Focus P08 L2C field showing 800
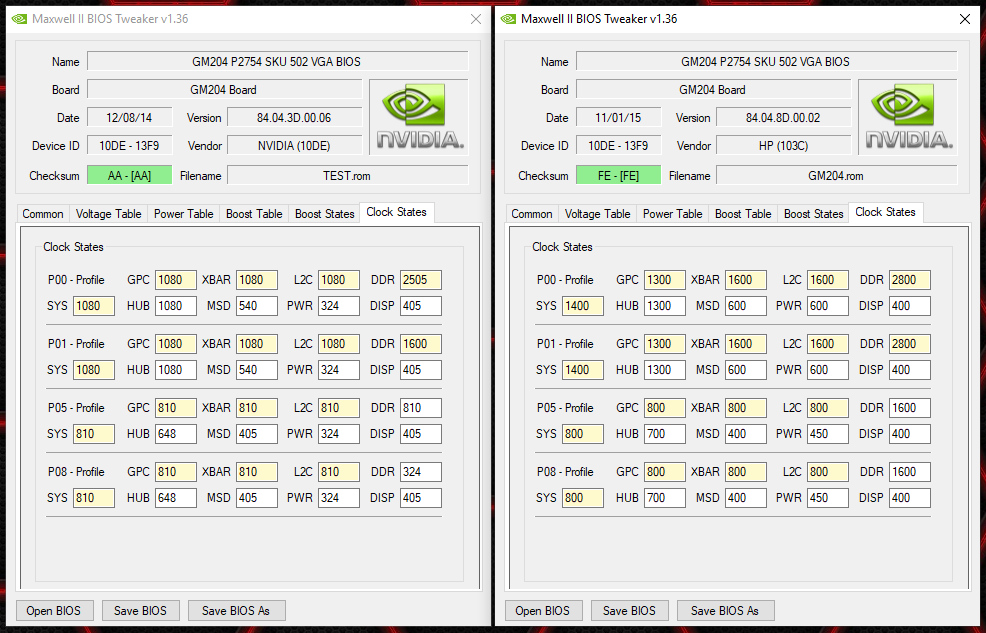This screenshot has height=633, width=986. pos(828,472)
